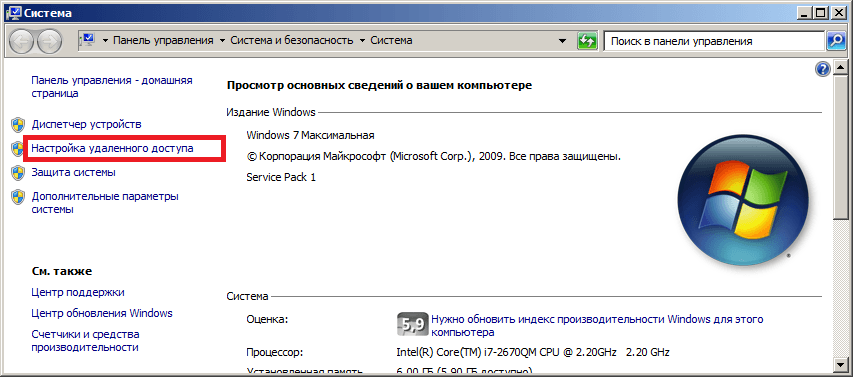Viewport: 853px width, 377px height.
Task: Open Центр обновления Windows link
Action: [x=102, y=313]
